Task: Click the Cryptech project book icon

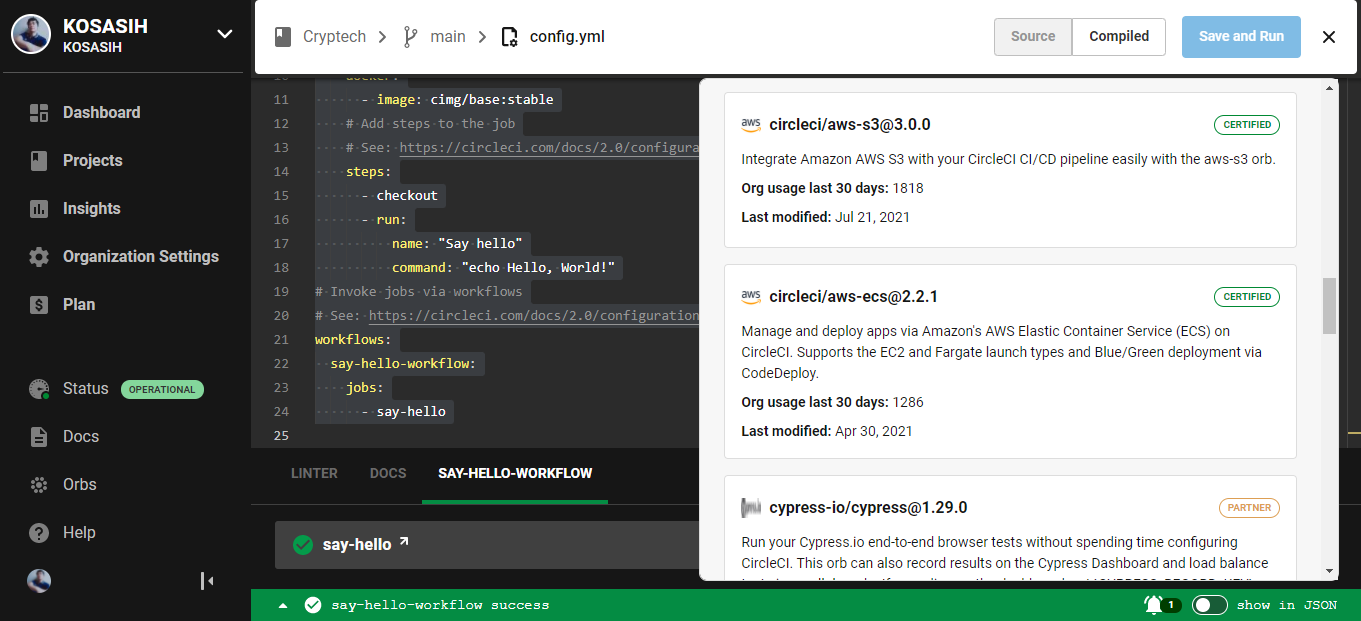Action: [x=283, y=37]
